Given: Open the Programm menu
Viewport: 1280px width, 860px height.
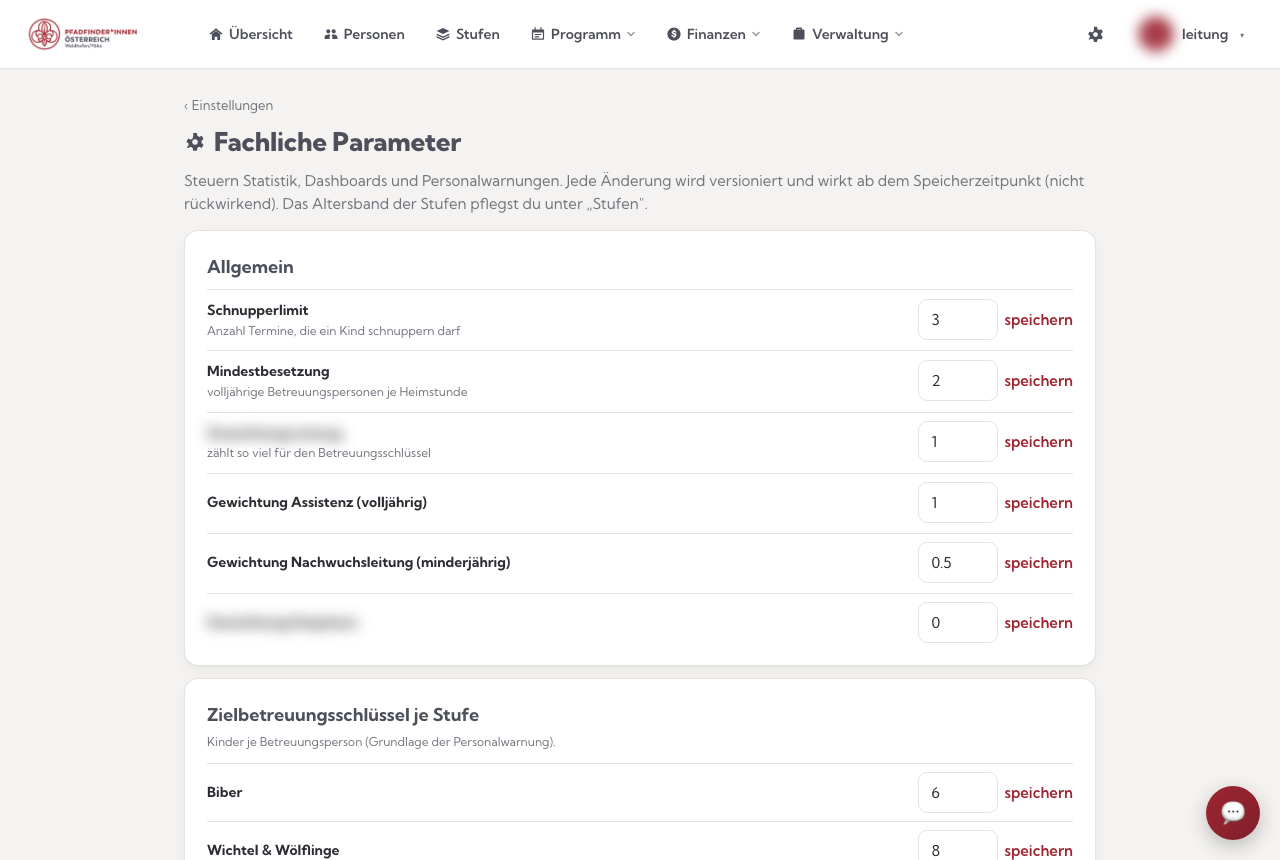Looking at the screenshot, I should tap(583, 34).
